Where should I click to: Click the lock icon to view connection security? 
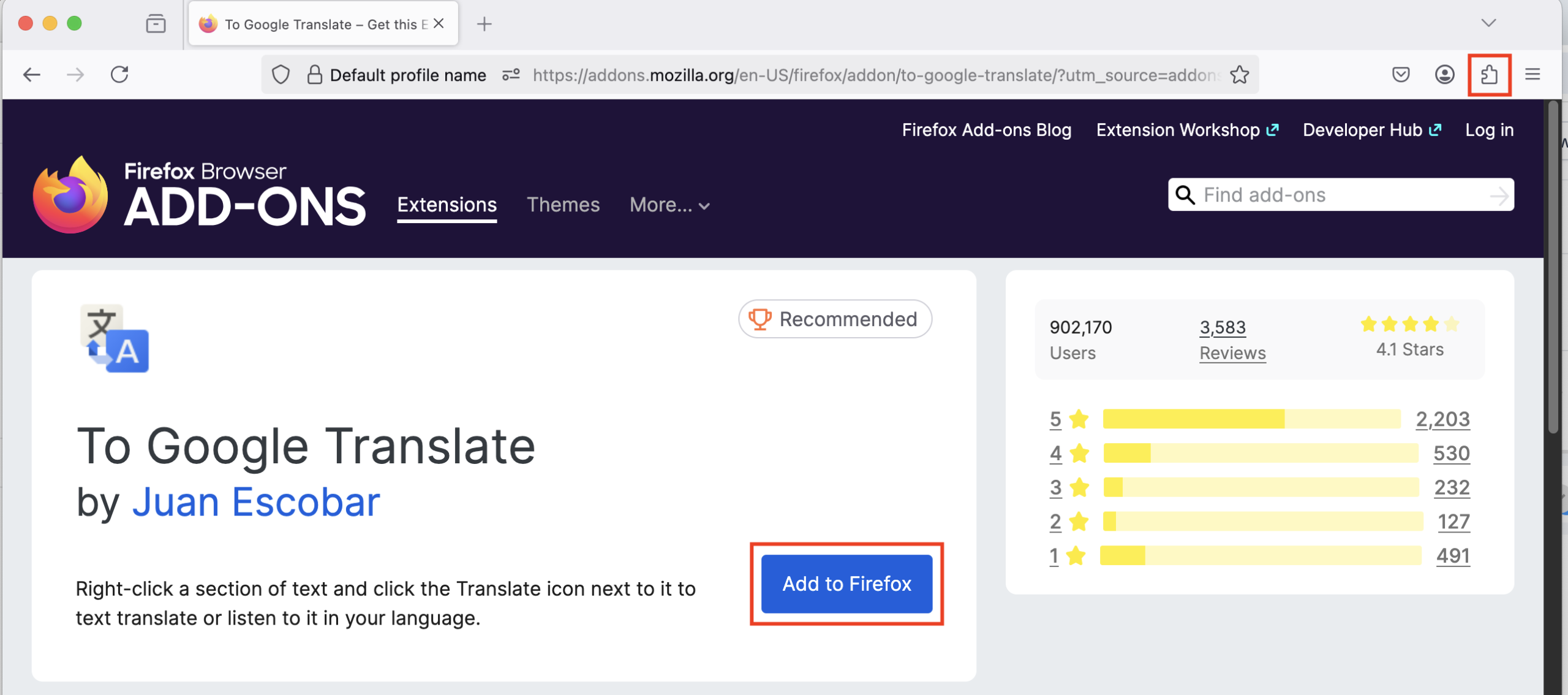tap(314, 74)
